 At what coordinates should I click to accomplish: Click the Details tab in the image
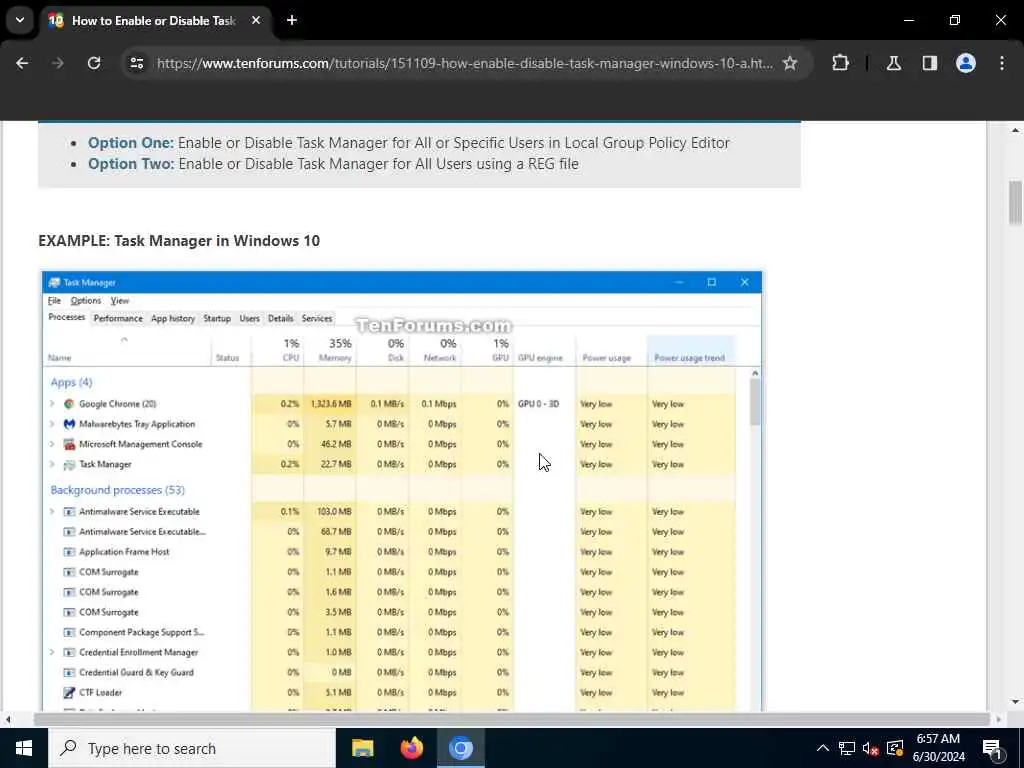click(280, 318)
